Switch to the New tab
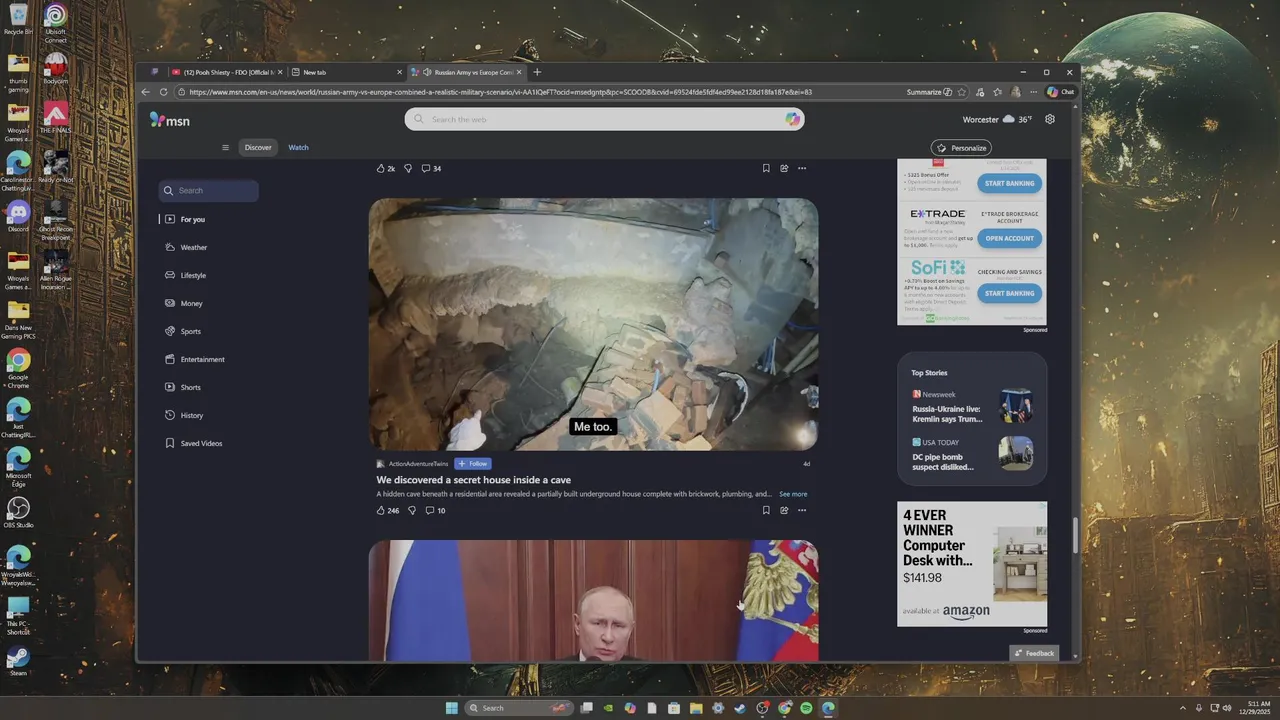 coord(347,72)
